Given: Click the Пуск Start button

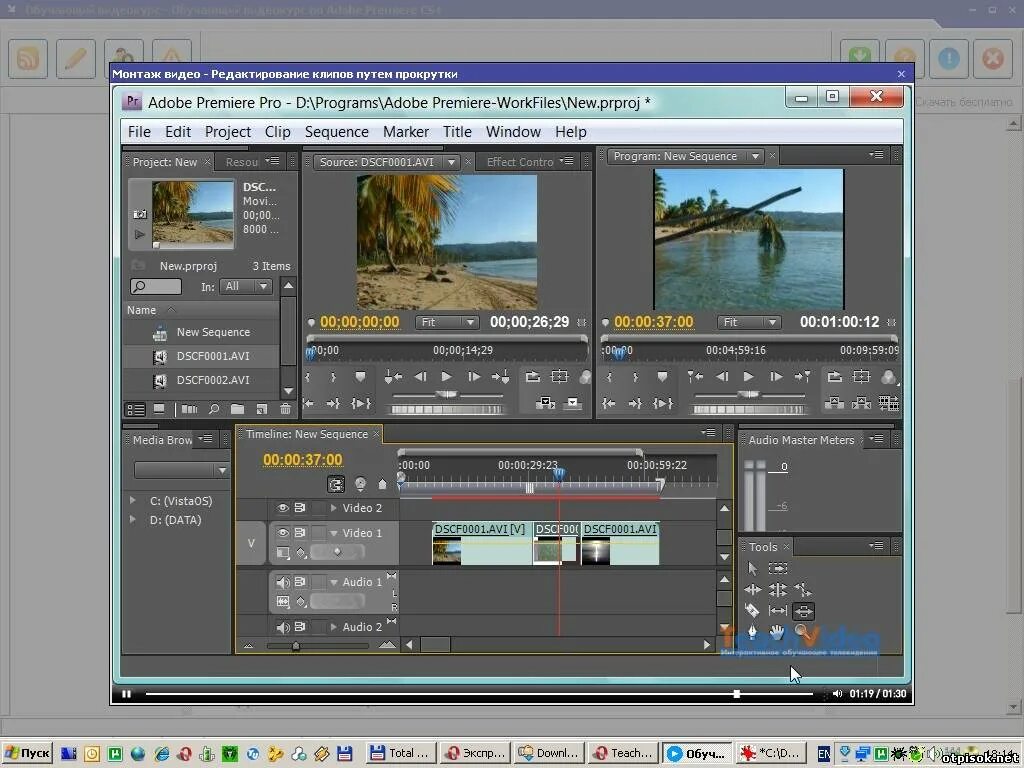Looking at the screenshot, I should [27, 753].
